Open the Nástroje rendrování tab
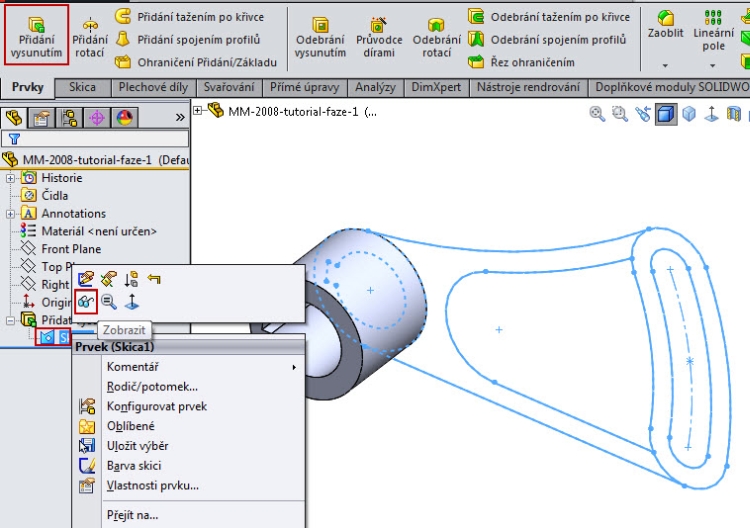This screenshot has width=750, height=528. point(528,88)
